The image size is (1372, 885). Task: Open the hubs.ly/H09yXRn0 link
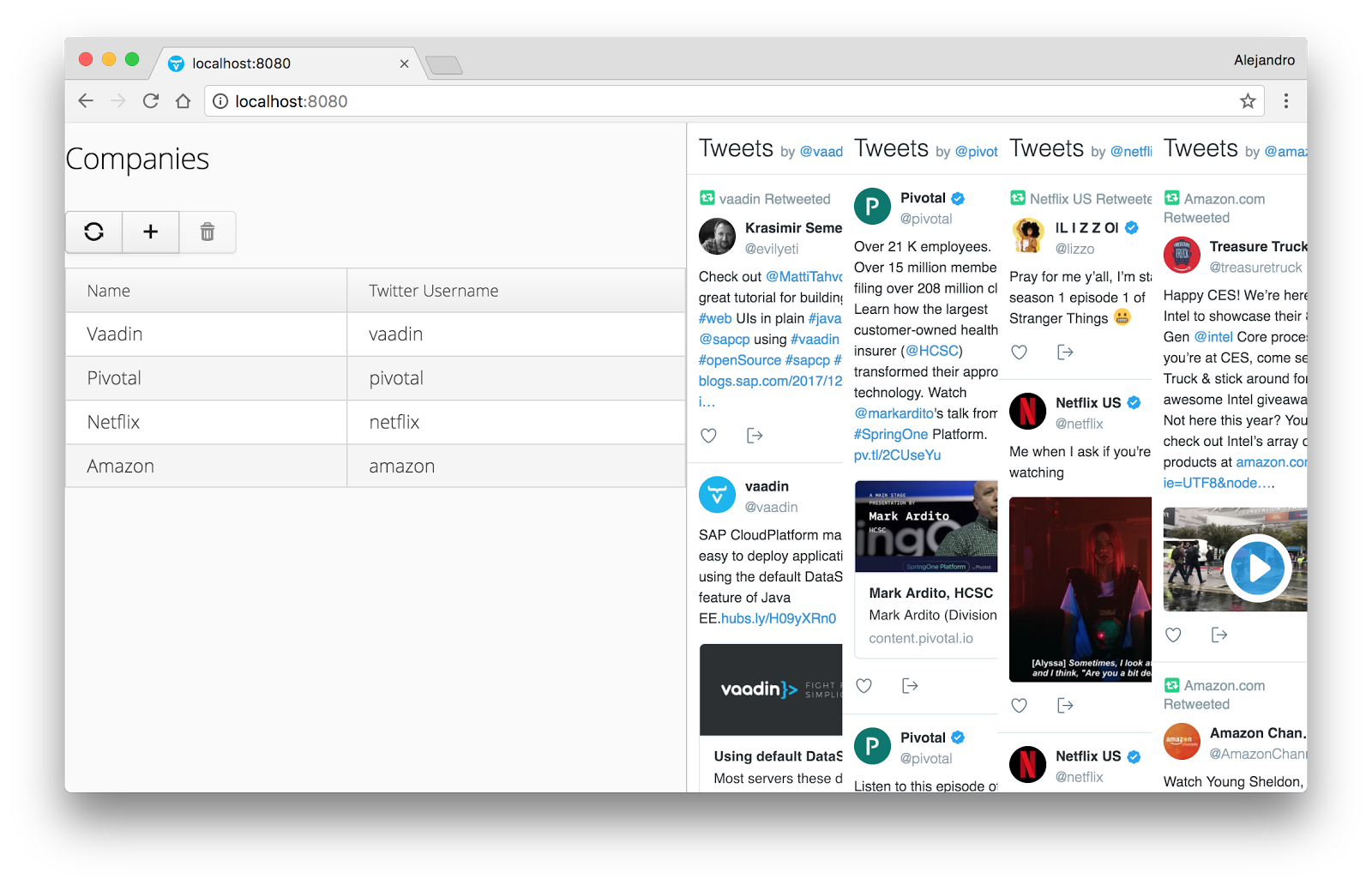click(x=778, y=618)
